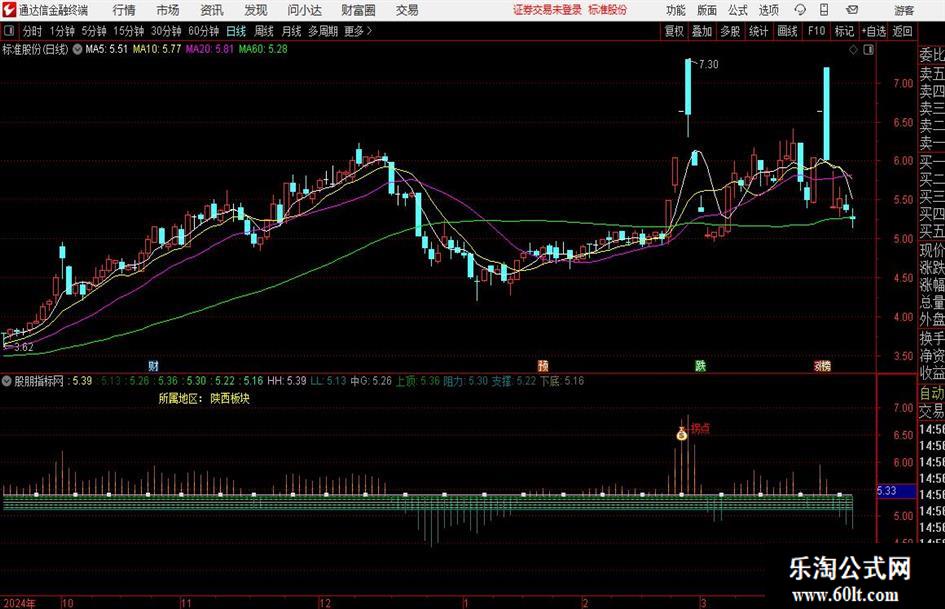The width and height of the screenshot is (945, 609).
Task: Click the 陕西板块 region label
Action: (230, 399)
